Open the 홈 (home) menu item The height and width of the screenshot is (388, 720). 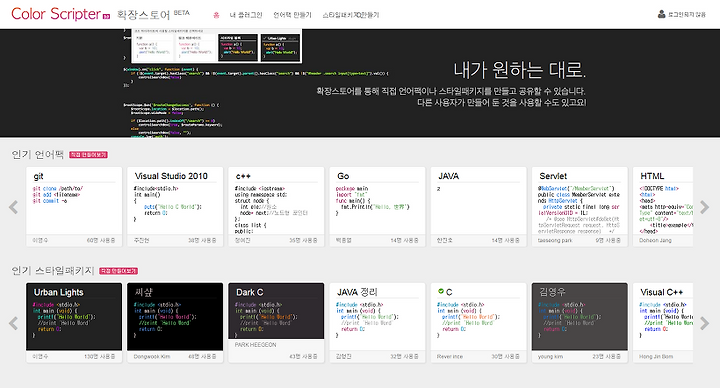pyautogui.click(x=216, y=15)
